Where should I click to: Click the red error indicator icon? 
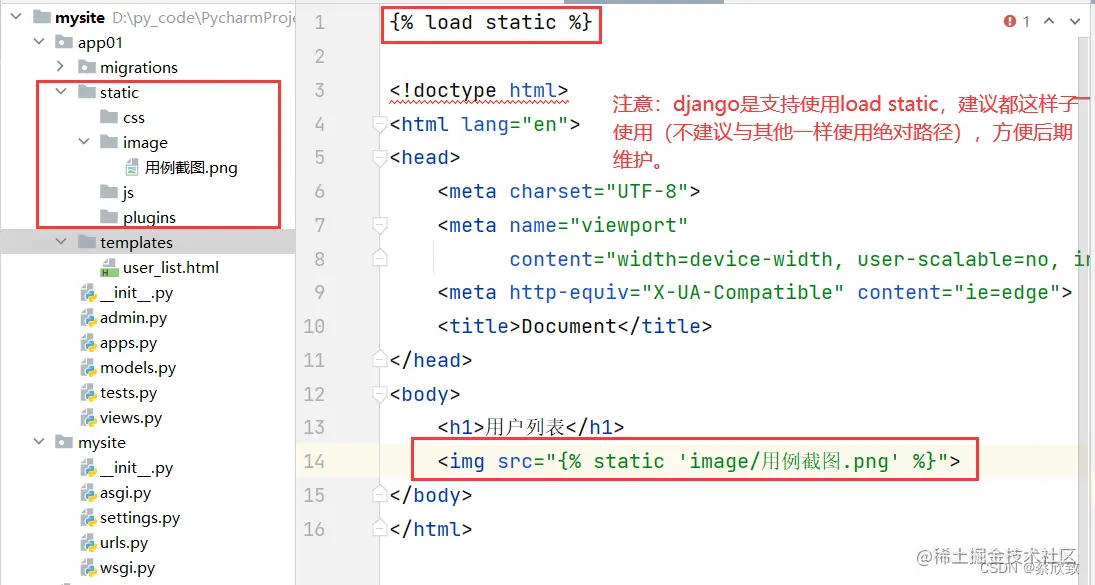[x=1010, y=22]
